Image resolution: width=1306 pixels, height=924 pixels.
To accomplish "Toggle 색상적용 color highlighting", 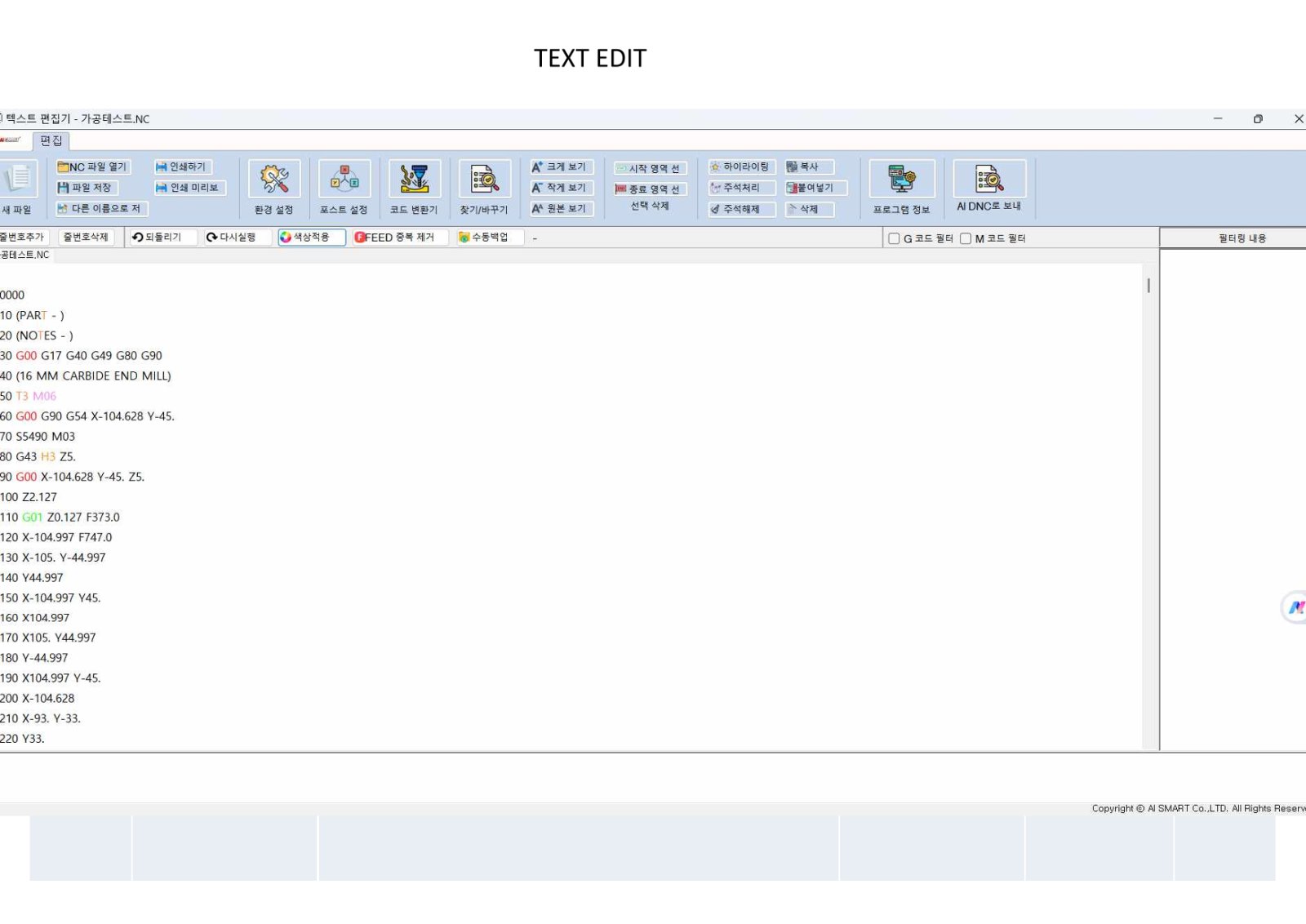I will 312,238.
